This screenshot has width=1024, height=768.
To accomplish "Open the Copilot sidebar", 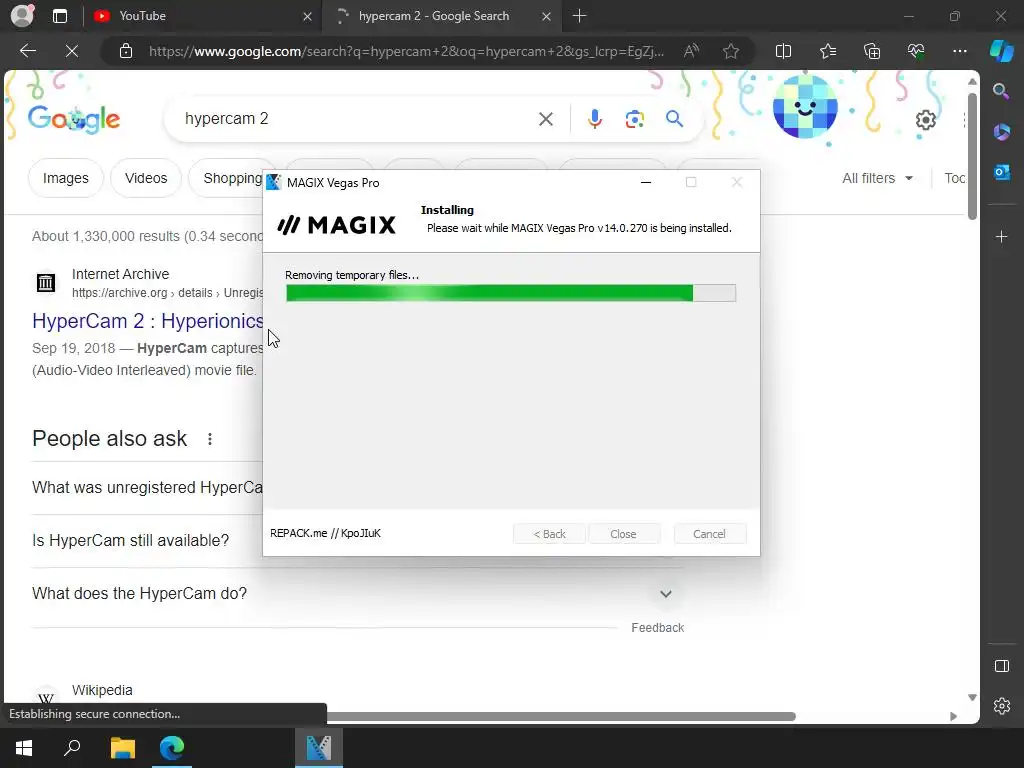I will (x=1001, y=51).
